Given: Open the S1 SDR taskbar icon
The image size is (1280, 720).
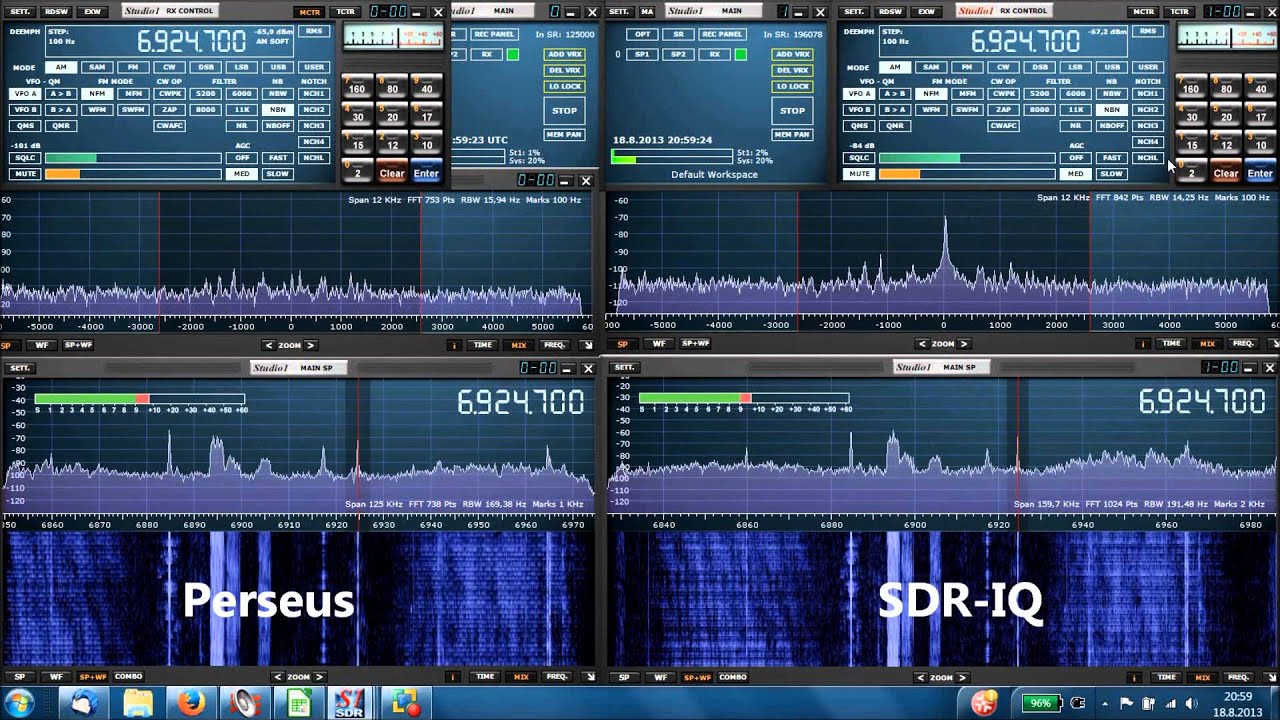Looking at the screenshot, I should click(x=349, y=703).
